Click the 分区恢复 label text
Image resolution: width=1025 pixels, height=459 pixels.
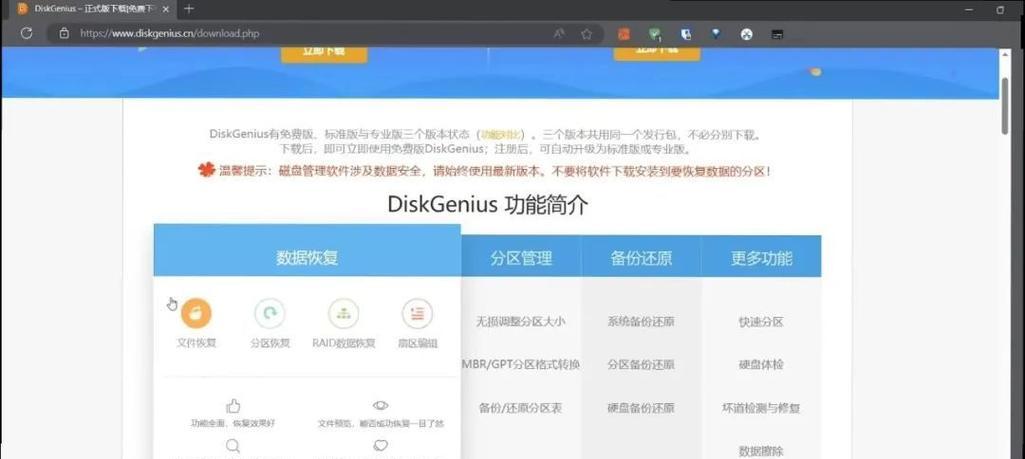(x=270, y=343)
